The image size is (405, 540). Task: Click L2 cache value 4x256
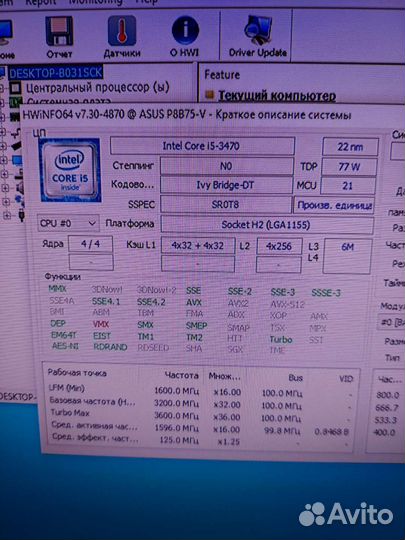tap(279, 247)
